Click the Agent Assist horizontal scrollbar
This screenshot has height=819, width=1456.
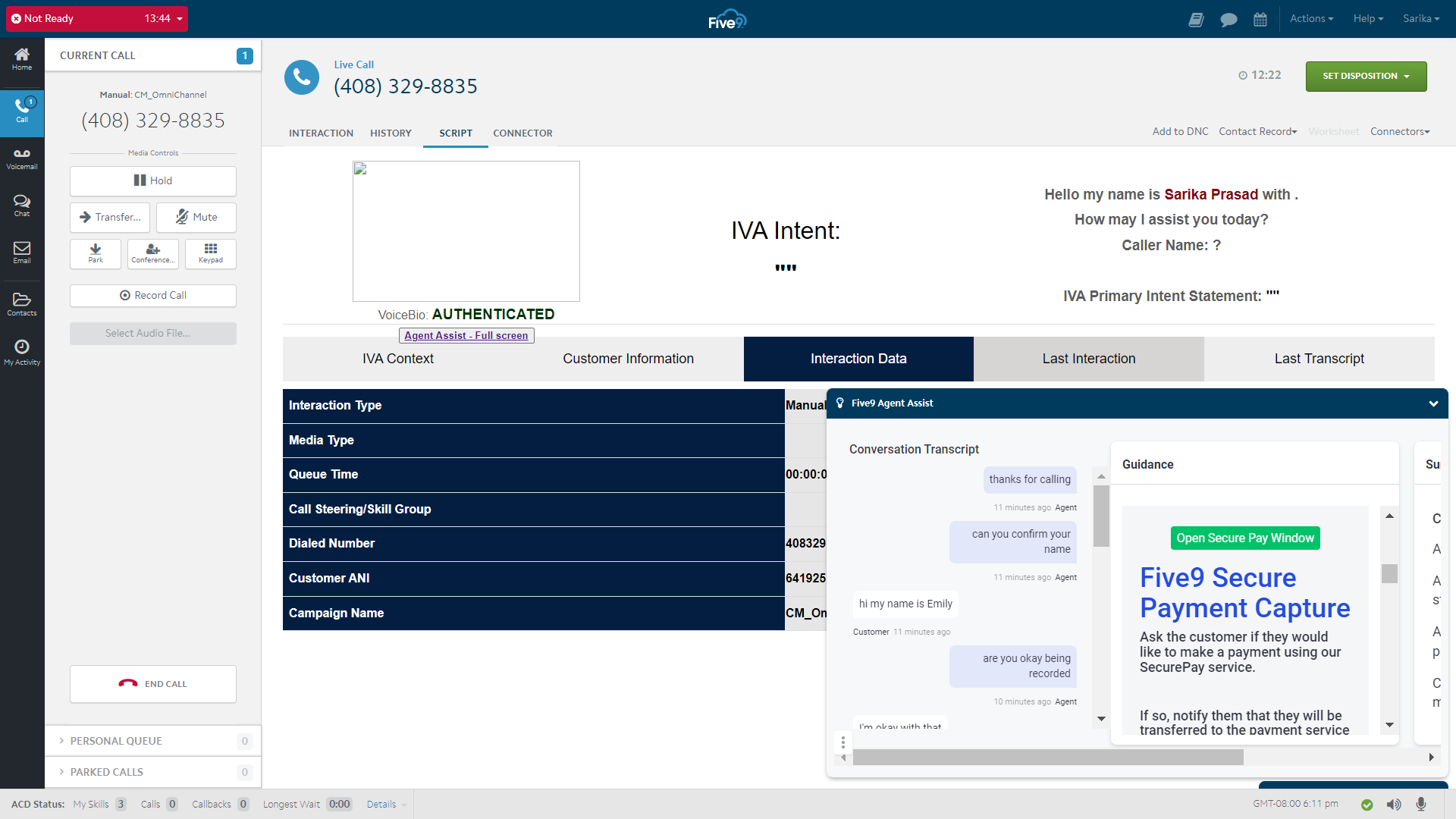click(x=1047, y=757)
